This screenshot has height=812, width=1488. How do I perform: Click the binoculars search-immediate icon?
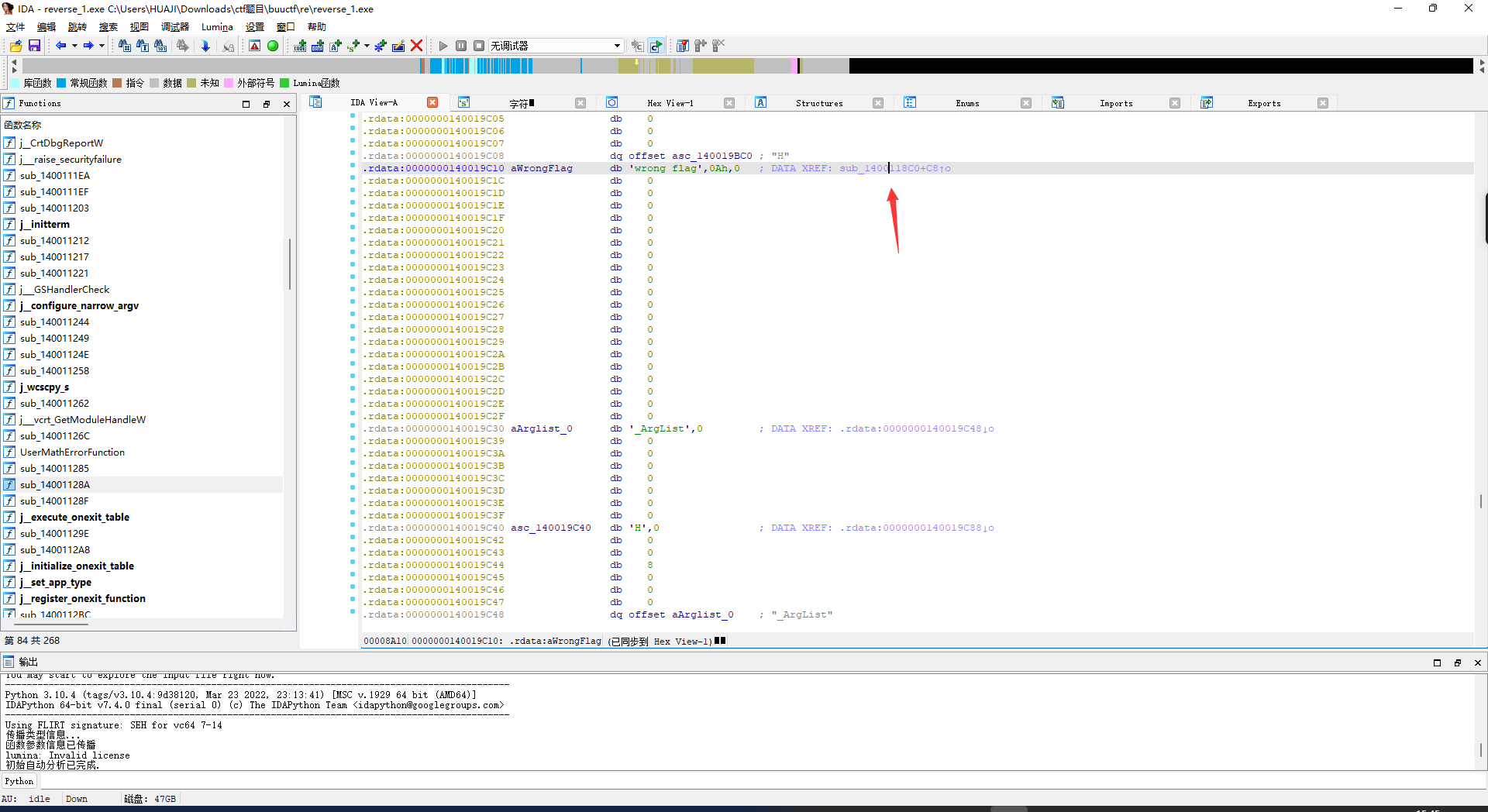(x=124, y=46)
